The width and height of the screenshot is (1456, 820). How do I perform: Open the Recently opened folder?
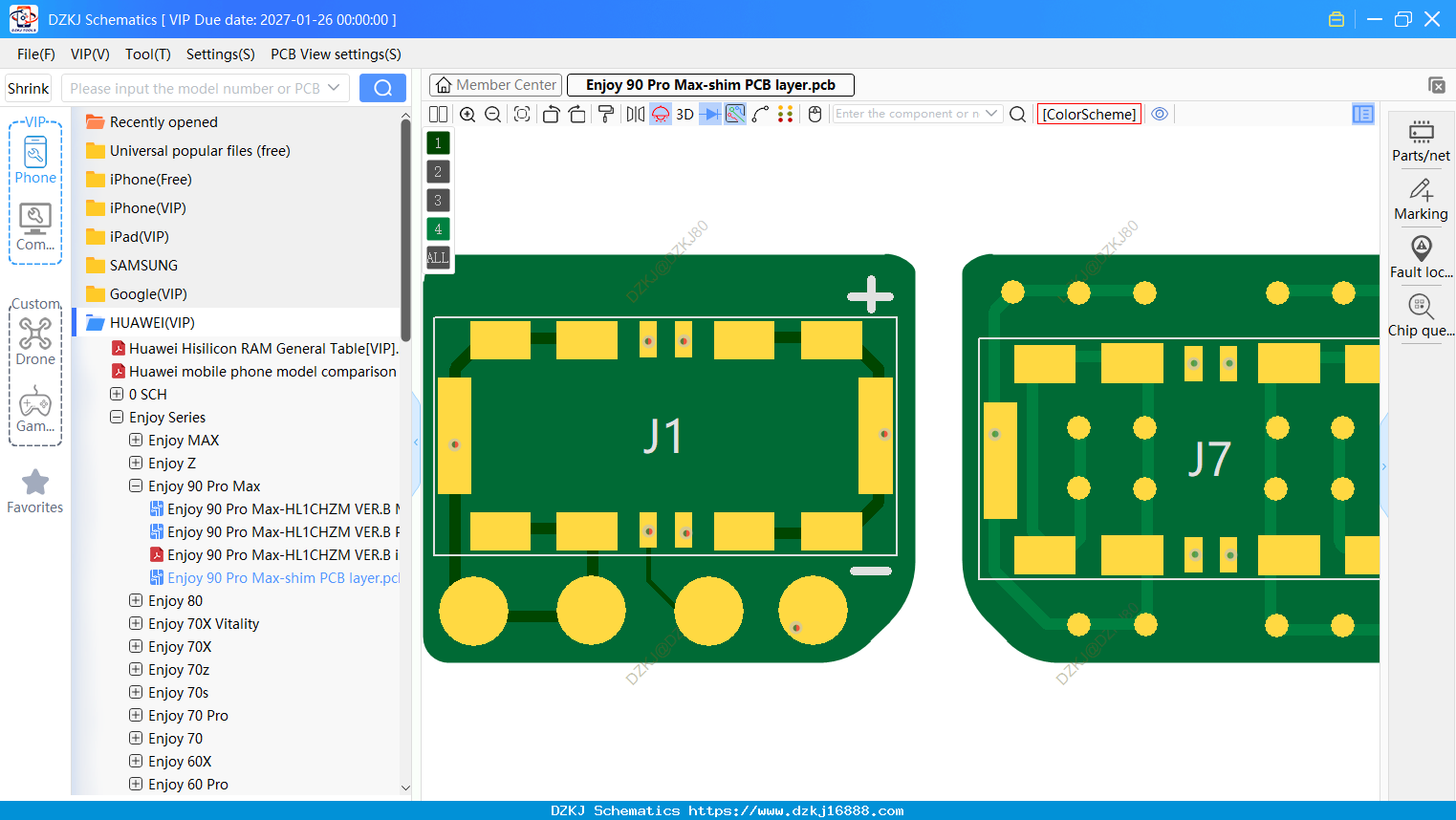(163, 122)
